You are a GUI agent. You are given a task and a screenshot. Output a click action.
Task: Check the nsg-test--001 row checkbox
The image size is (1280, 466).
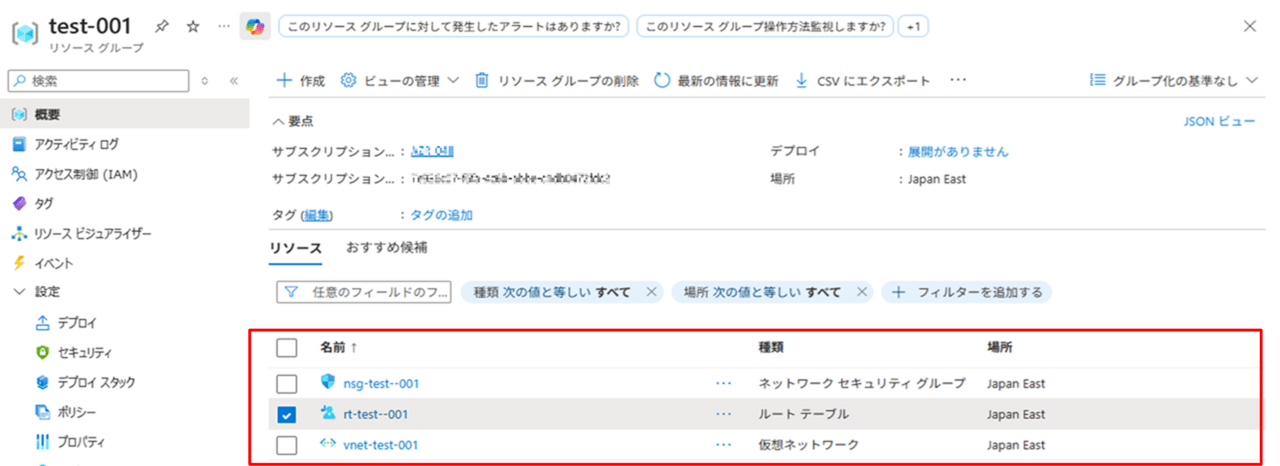tap(287, 383)
